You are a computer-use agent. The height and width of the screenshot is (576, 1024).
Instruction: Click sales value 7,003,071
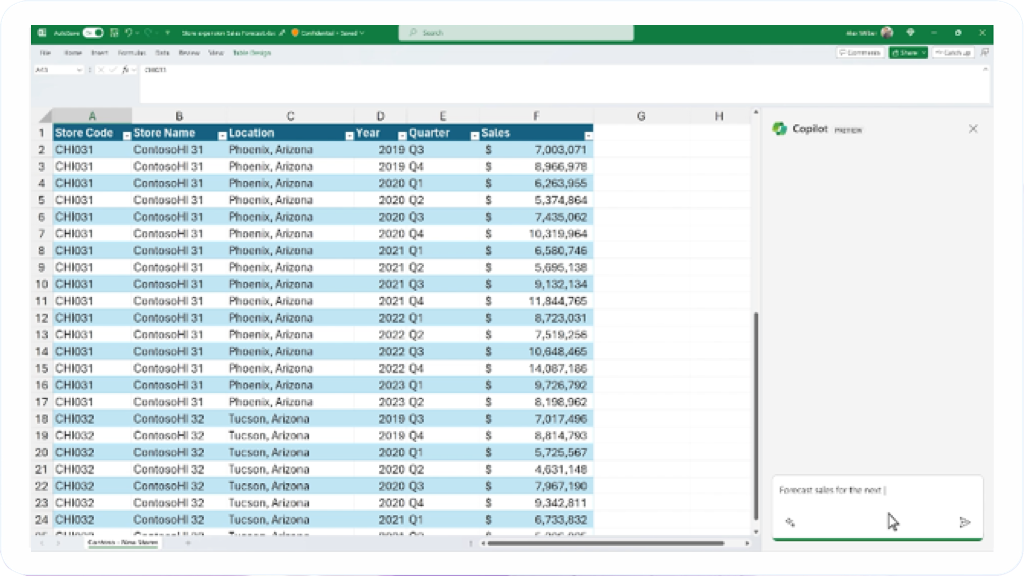tap(560, 150)
